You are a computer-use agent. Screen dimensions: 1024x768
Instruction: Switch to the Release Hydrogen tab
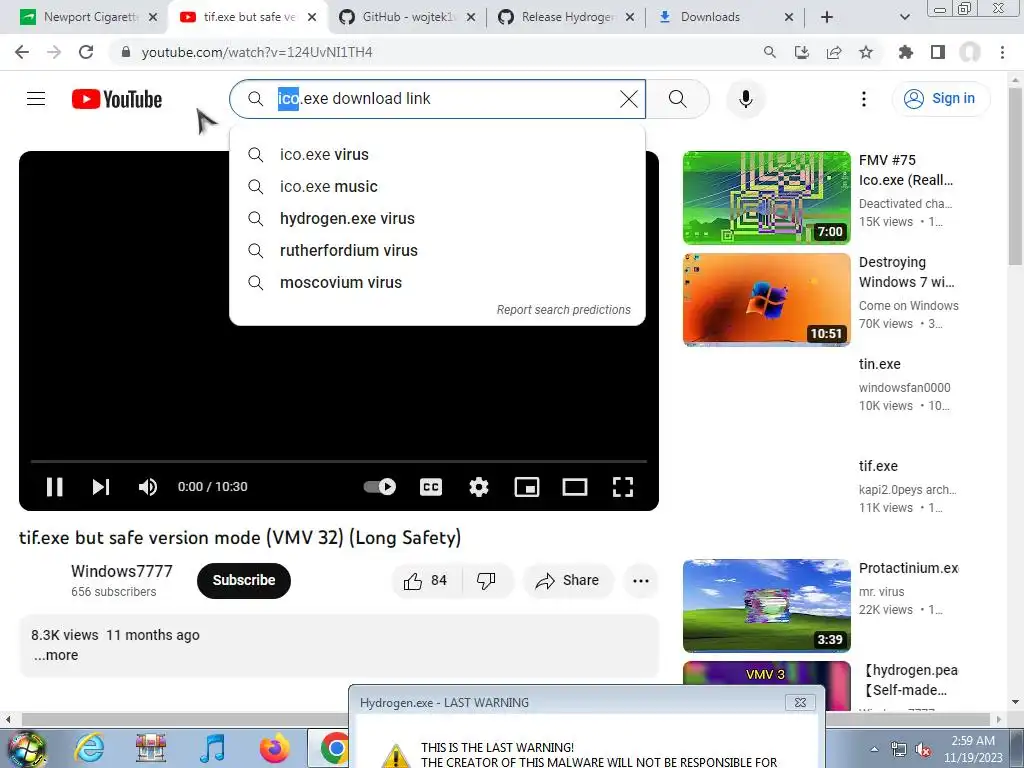coord(567,17)
